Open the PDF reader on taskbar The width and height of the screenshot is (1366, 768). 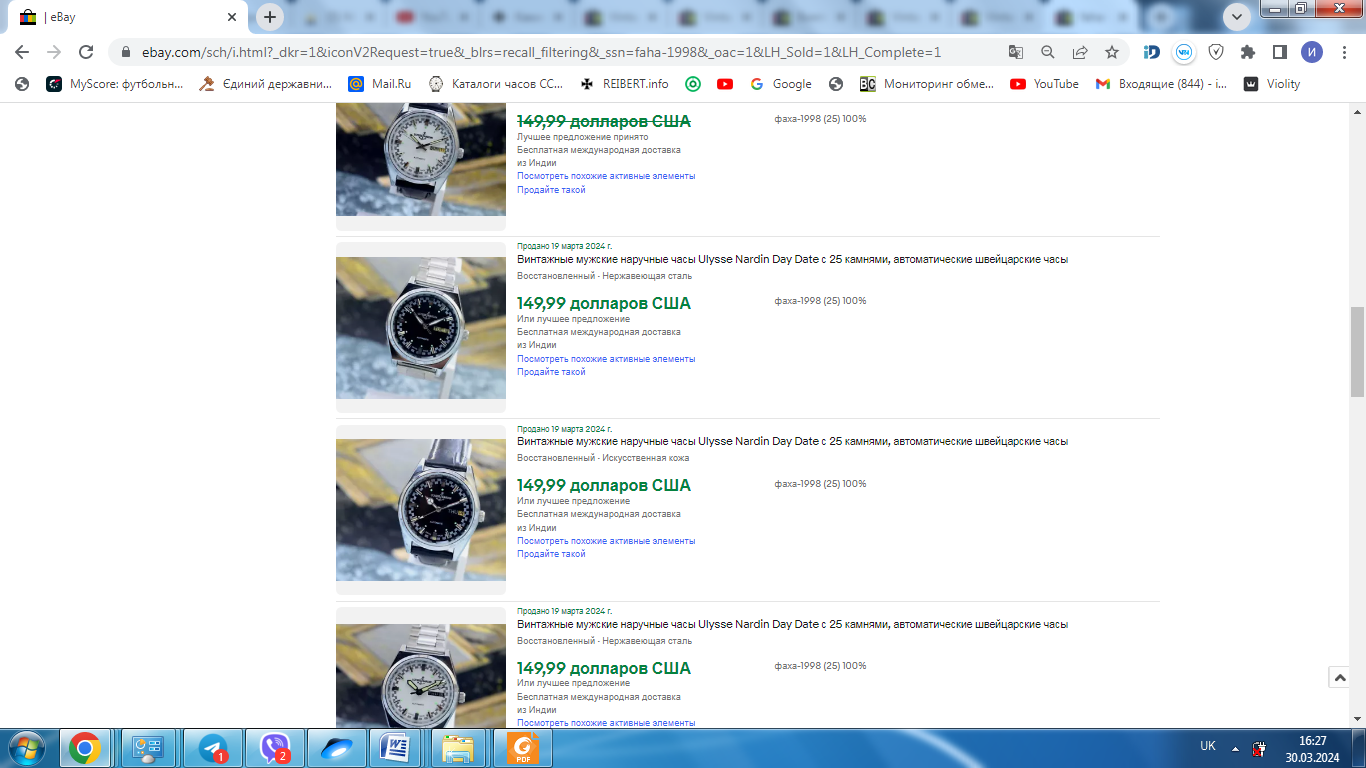tap(521, 748)
